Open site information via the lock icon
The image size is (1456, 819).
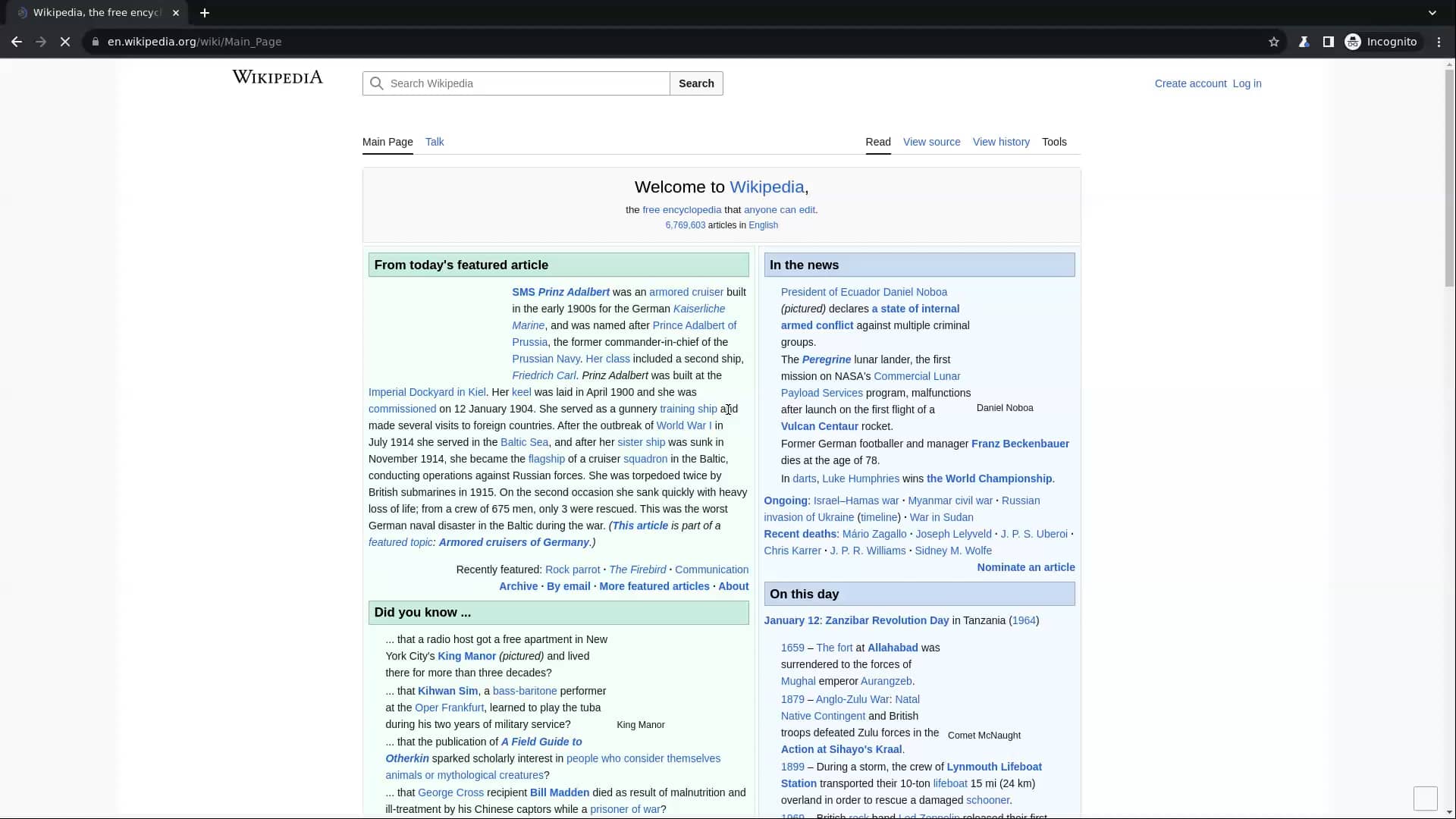point(96,42)
